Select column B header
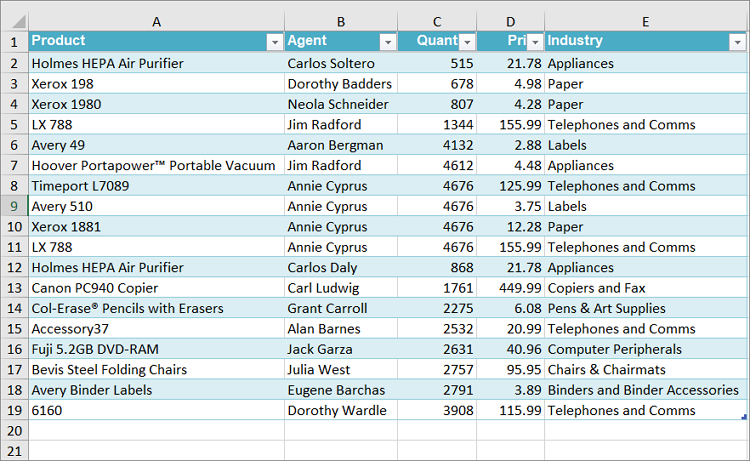 (341, 22)
